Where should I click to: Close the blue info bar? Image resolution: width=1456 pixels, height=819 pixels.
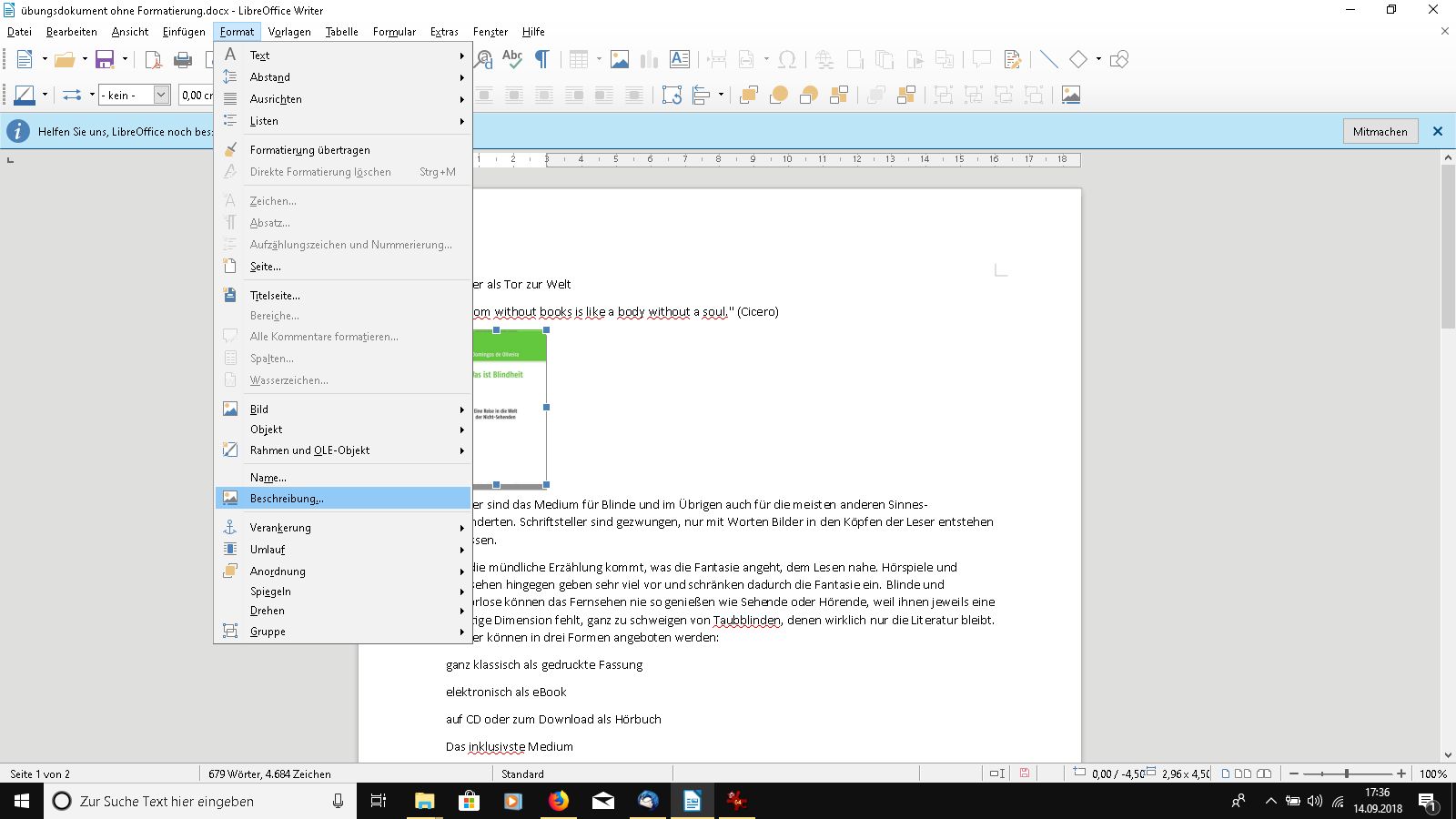pyautogui.click(x=1438, y=132)
